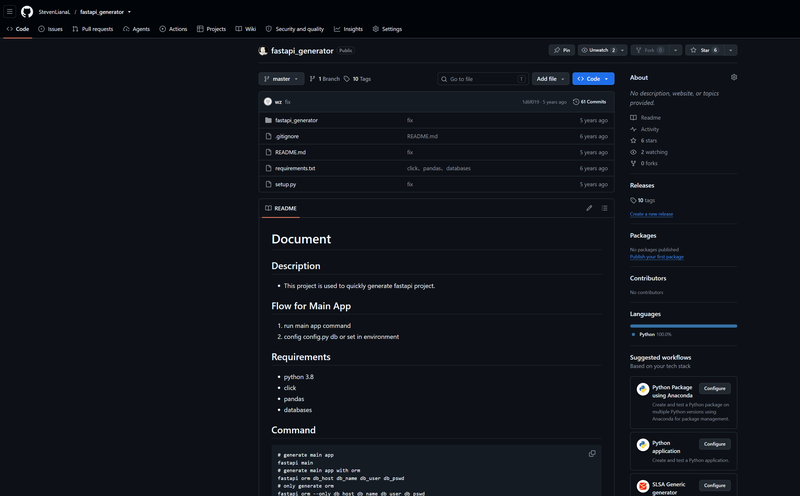This screenshot has height=496, width=800.
Task: Click the GitHub logo
Action: pyautogui.click(x=27, y=11)
